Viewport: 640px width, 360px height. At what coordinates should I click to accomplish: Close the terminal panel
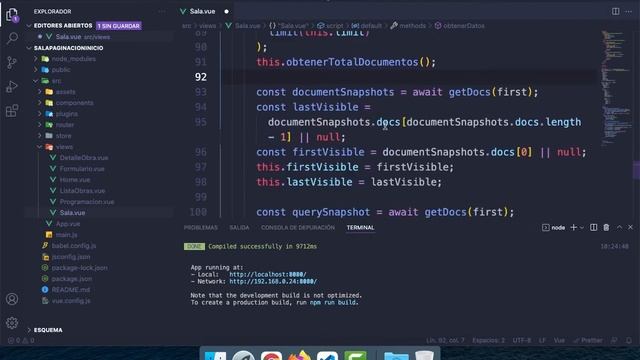[x=630, y=227]
